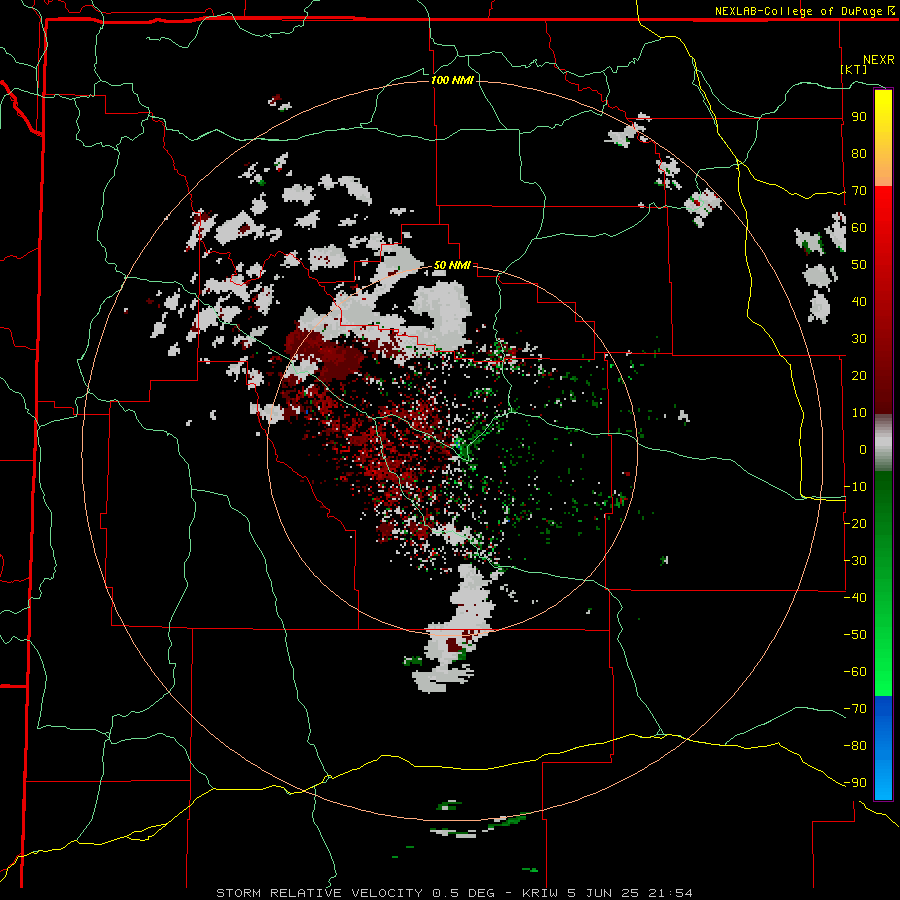
Task: Pick the yellow-orange top segment of the color bar
Action: [883, 138]
